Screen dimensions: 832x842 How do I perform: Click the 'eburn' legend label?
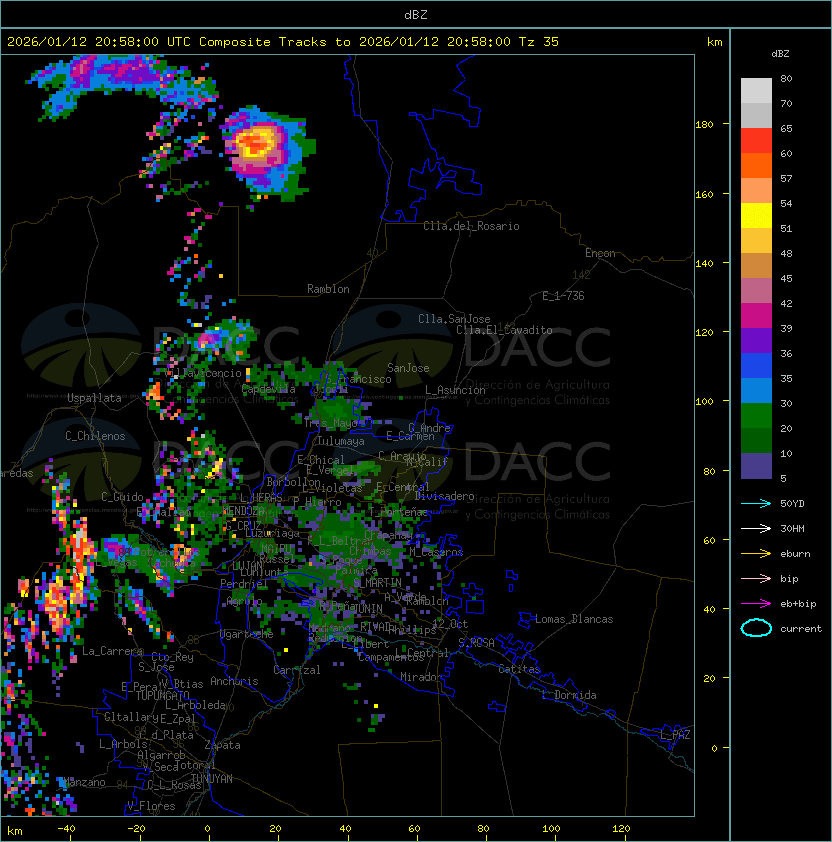pos(795,554)
